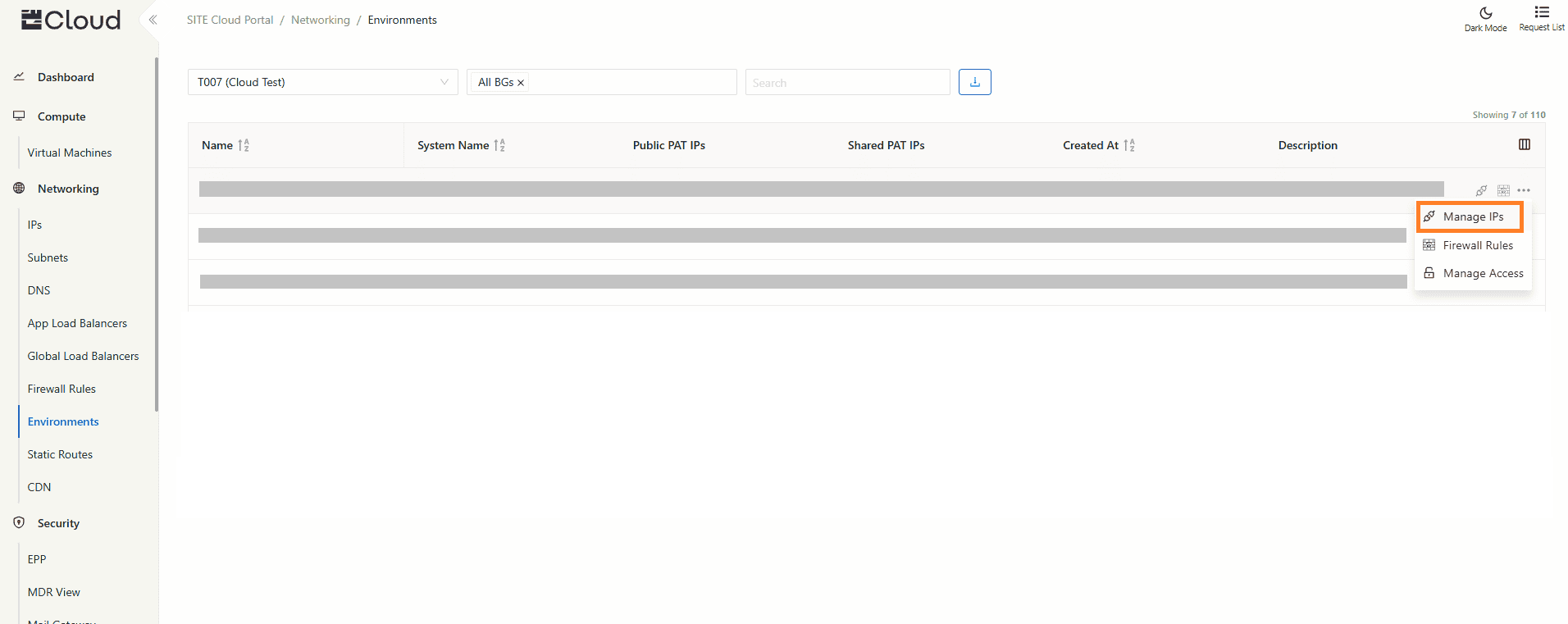Collapse the sidebar with the double-chevron icon
1568x624 pixels.
click(x=153, y=20)
